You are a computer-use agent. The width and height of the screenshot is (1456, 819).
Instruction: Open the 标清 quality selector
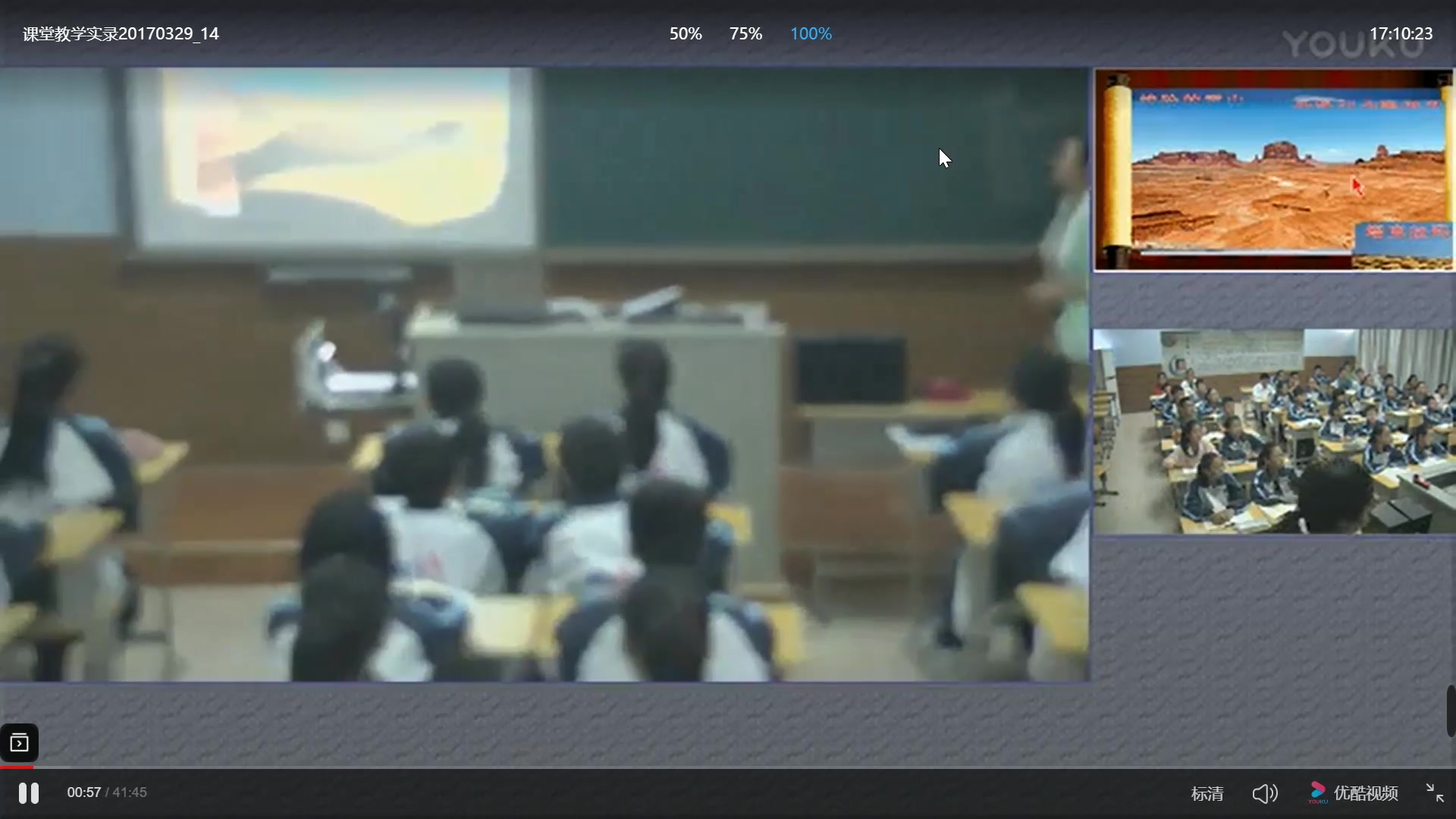pyautogui.click(x=1207, y=793)
